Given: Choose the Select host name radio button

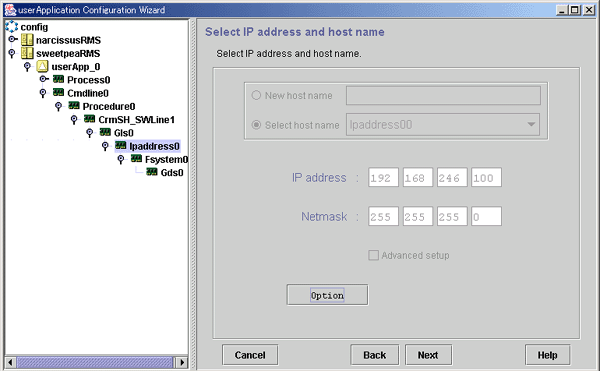Looking at the screenshot, I should pos(256,125).
